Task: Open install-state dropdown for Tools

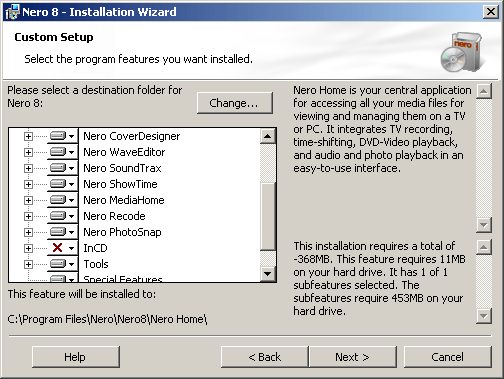Action: click(62, 264)
